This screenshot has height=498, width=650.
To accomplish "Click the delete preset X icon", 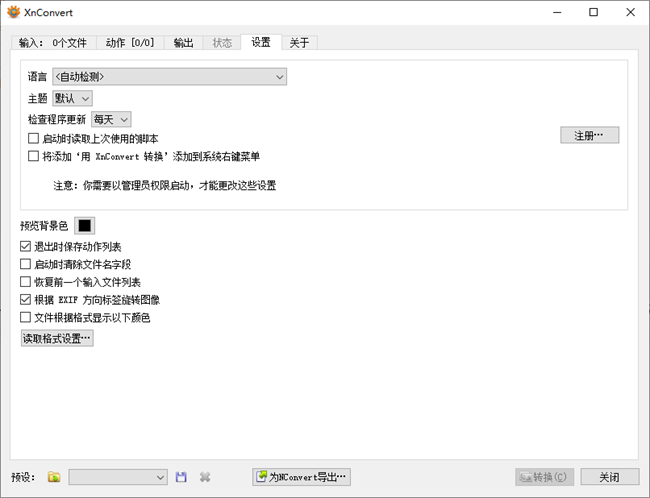I will click(205, 478).
